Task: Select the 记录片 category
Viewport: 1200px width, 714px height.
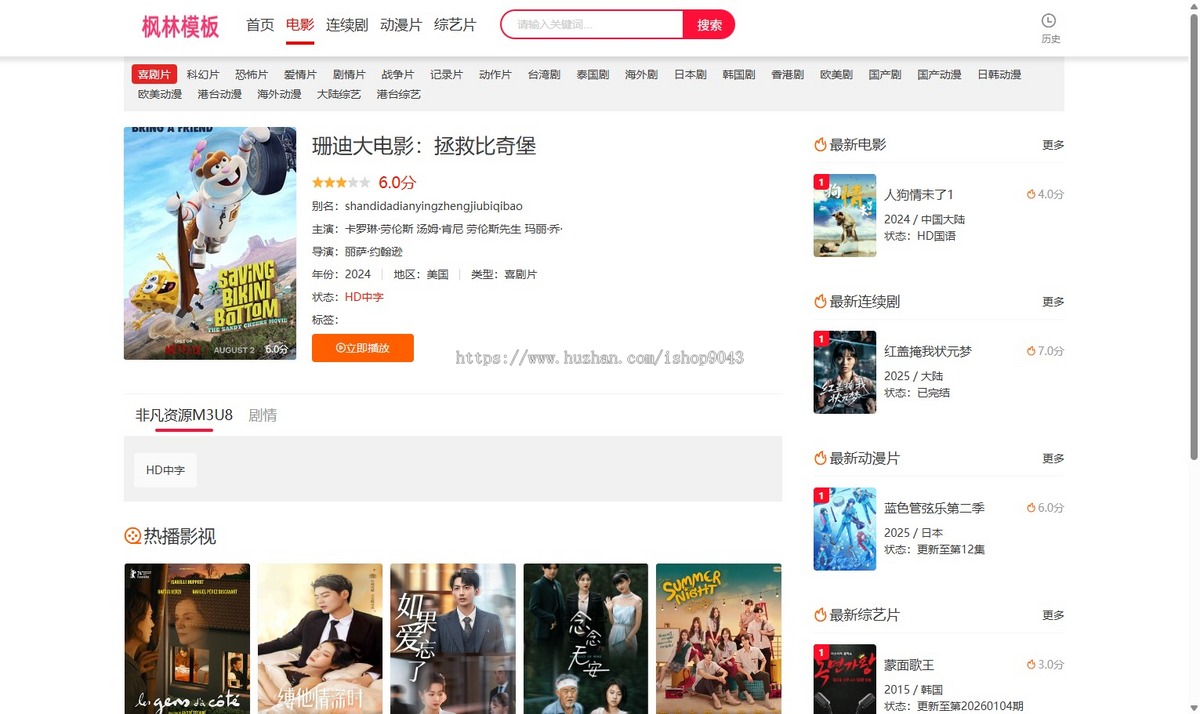Action: click(x=446, y=75)
